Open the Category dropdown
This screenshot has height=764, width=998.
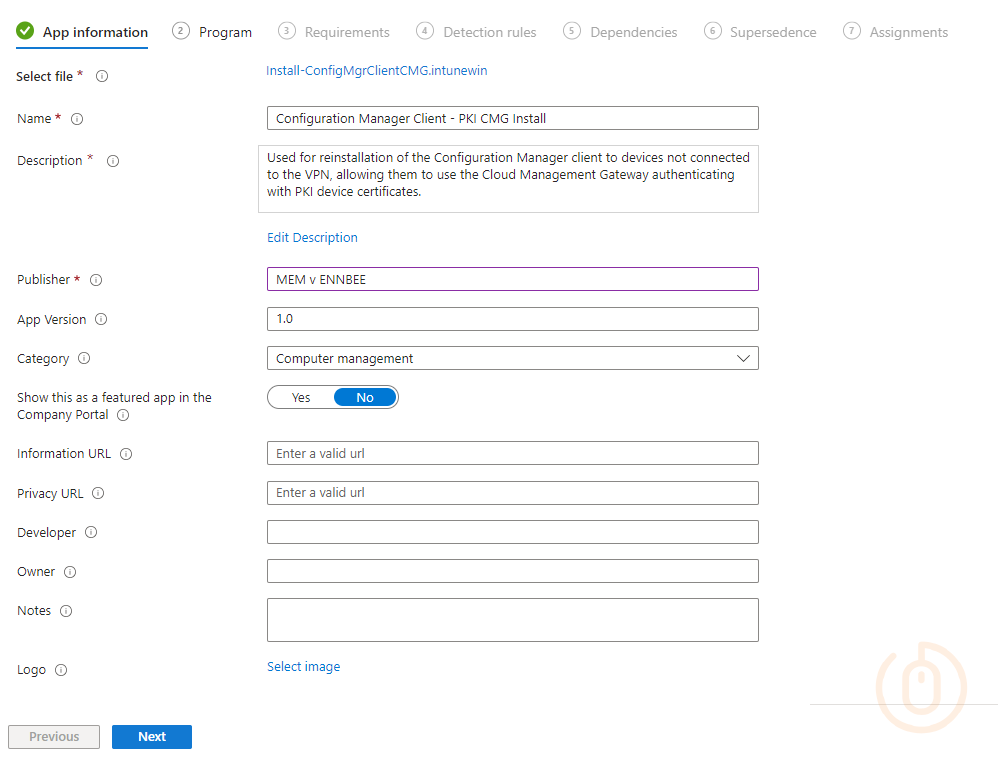coord(512,358)
